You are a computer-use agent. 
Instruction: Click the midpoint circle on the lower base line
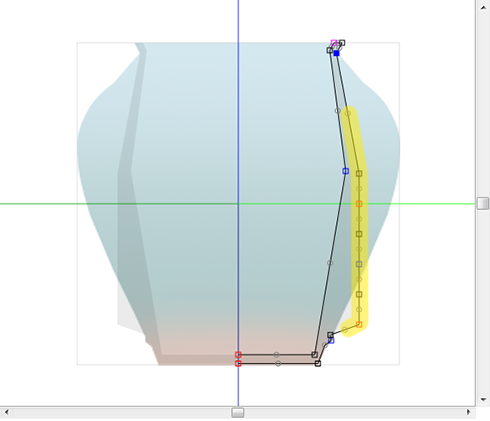(x=278, y=363)
